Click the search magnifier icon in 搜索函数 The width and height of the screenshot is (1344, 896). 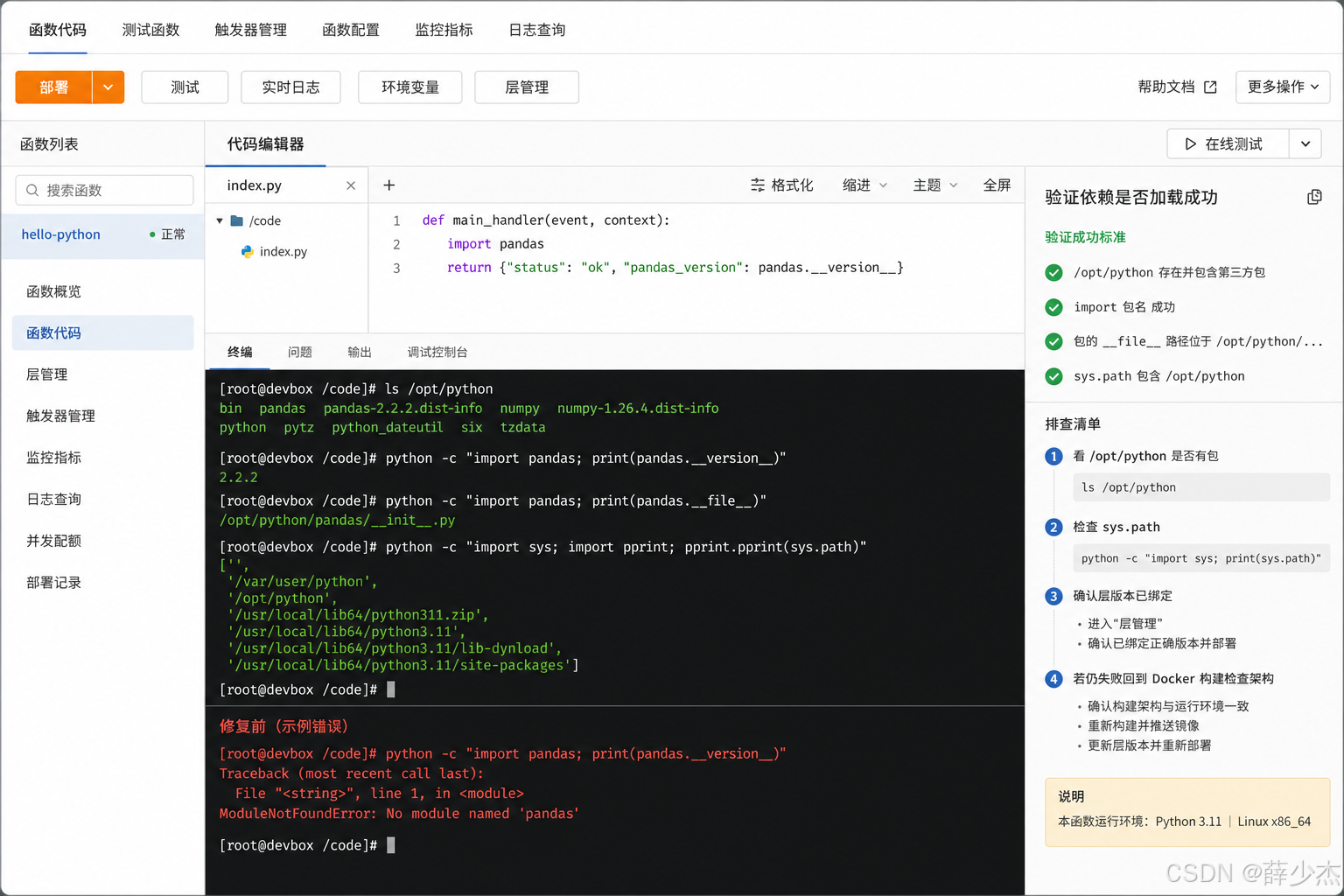coord(32,190)
